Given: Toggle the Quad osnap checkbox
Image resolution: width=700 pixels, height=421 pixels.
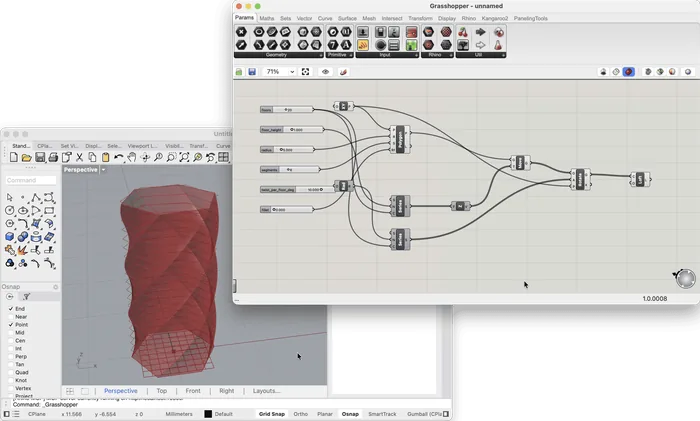Looking at the screenshot, I should tap(11, 372).
